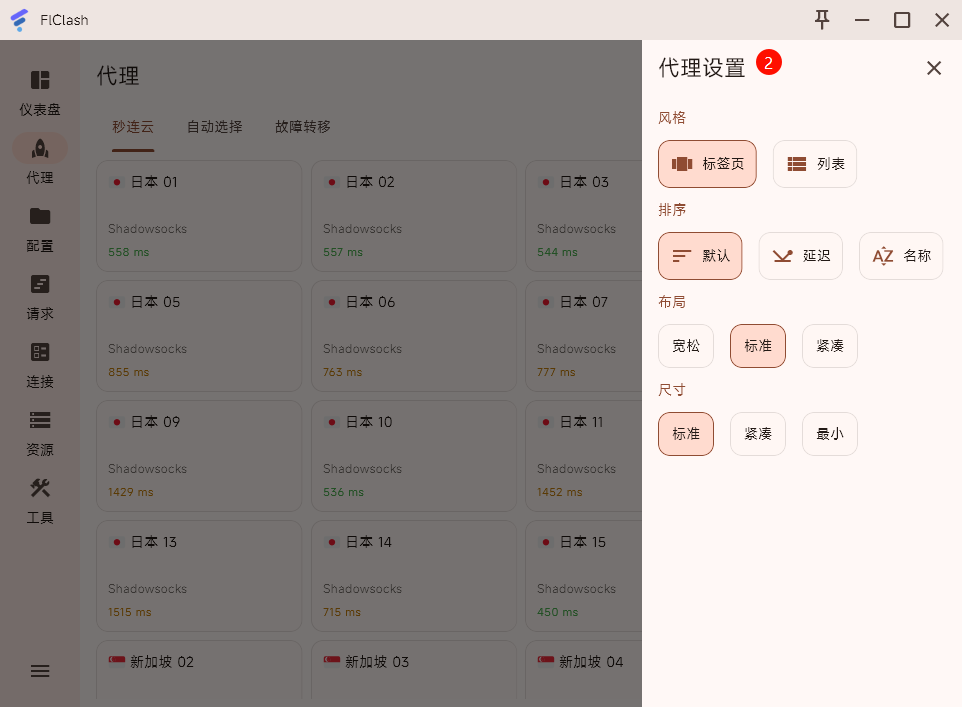This screenshot has height=707, width=962.
Task: Pin the window with the pin icon
Action: (x=822, y=20)
